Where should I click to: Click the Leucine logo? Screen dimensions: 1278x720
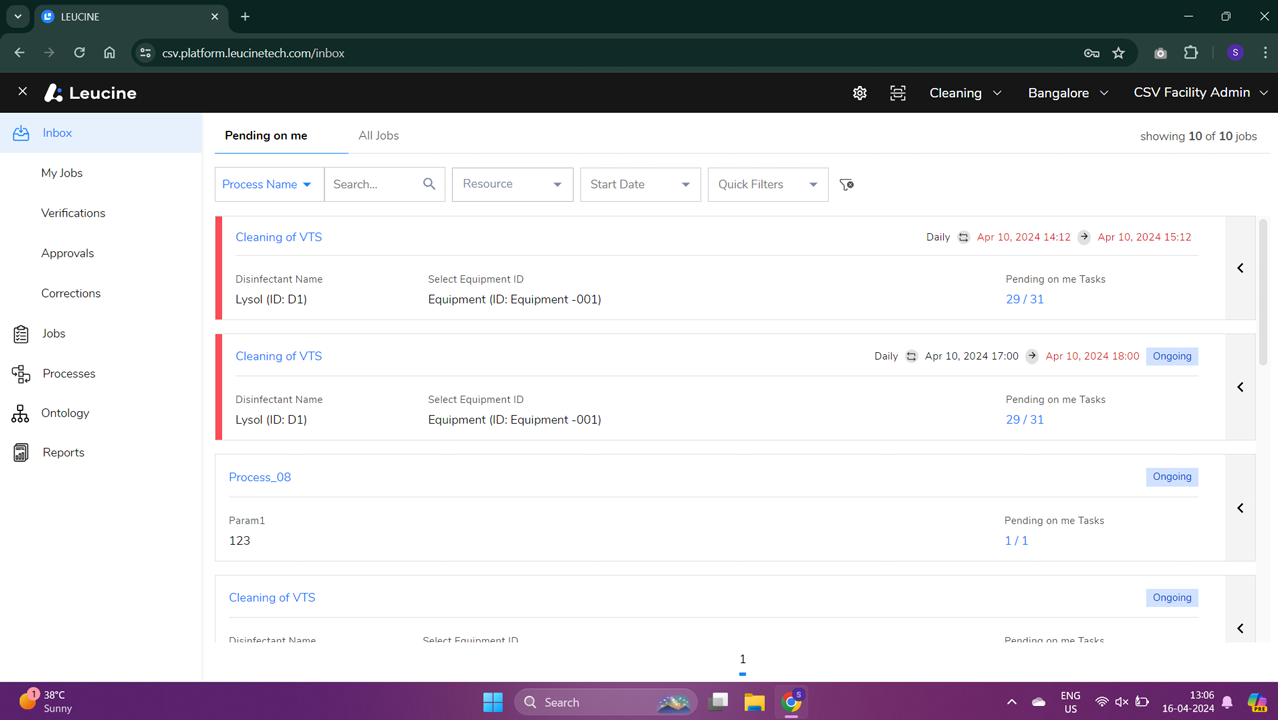coord(90,93)
